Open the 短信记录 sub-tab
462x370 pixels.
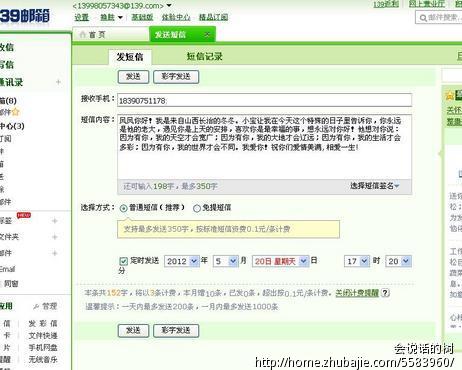point(204,56)
